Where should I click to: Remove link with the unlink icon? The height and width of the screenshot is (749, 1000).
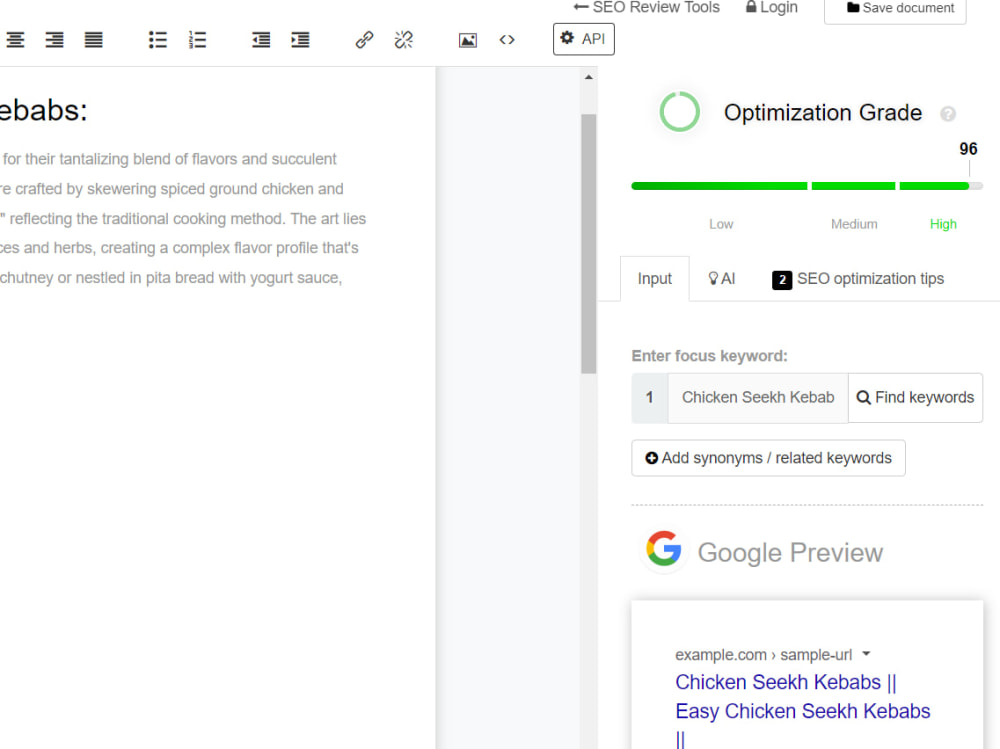(404, 40)
